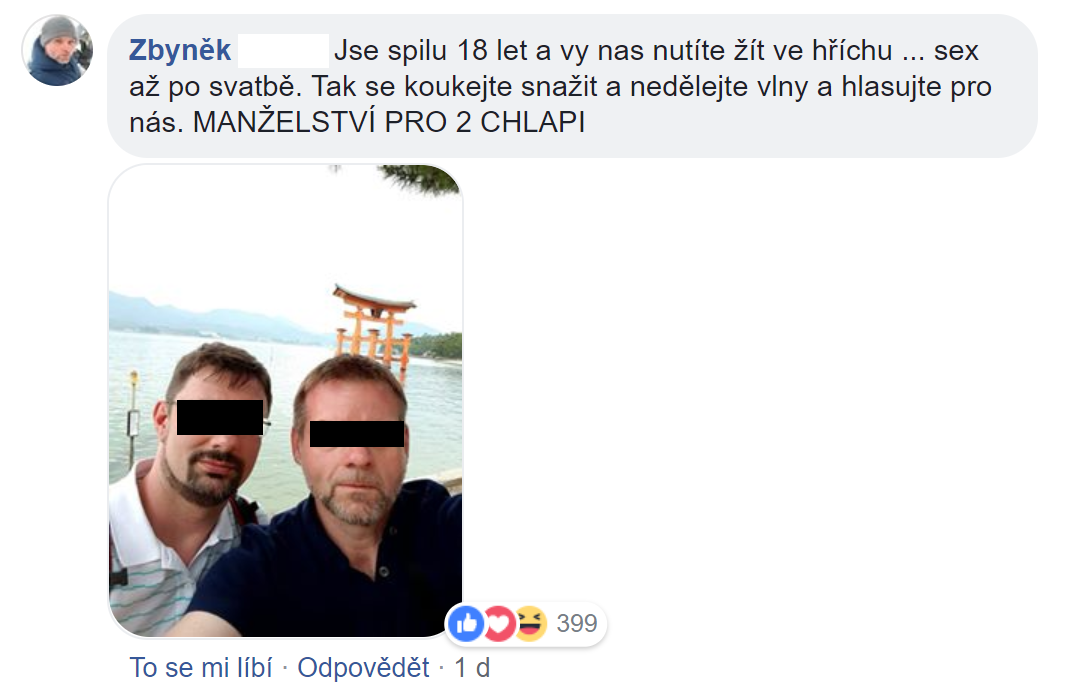Click the red heart Love reaction icon

(x=499, y=623)
